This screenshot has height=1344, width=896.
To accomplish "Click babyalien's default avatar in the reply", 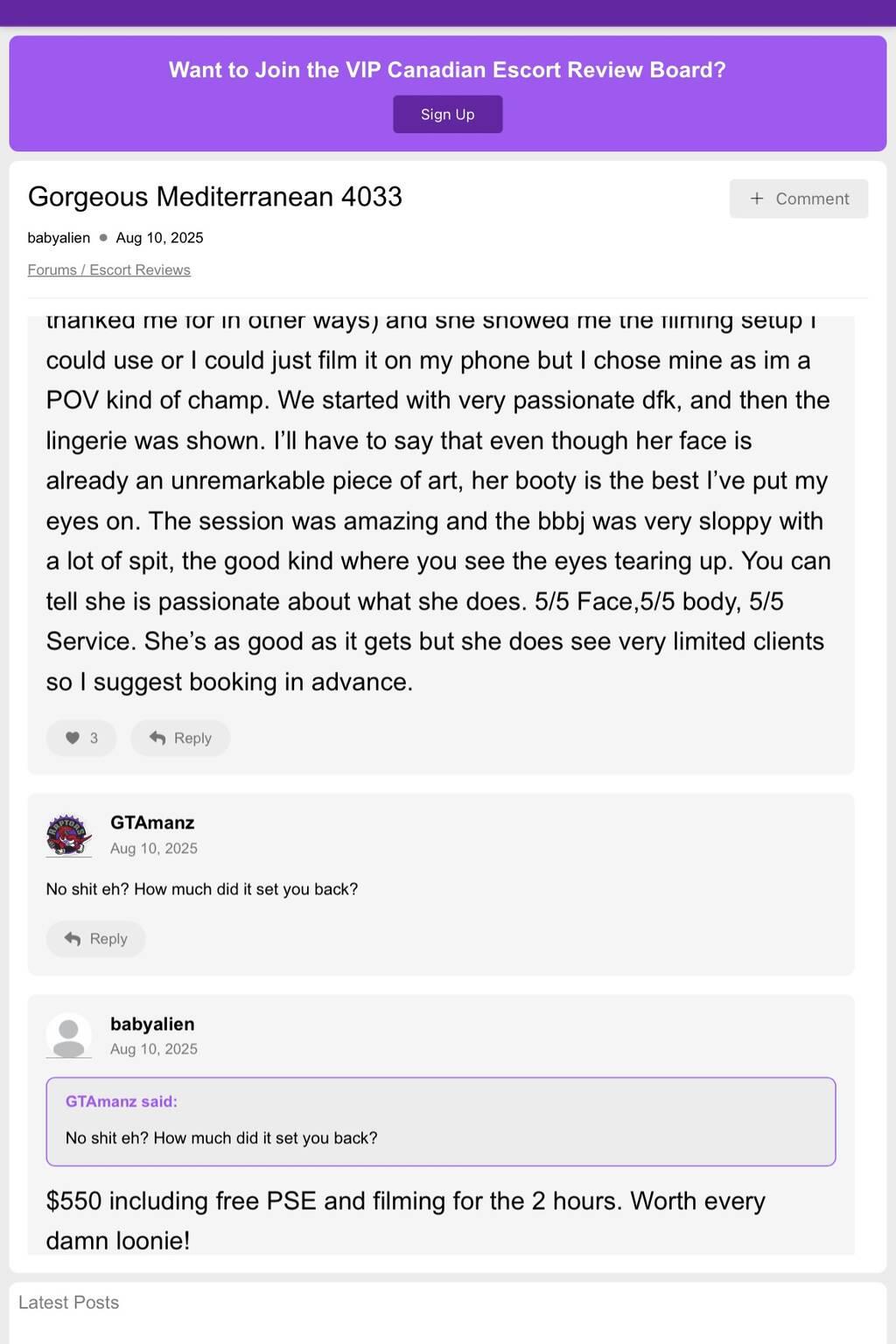I will (68, 1036).
